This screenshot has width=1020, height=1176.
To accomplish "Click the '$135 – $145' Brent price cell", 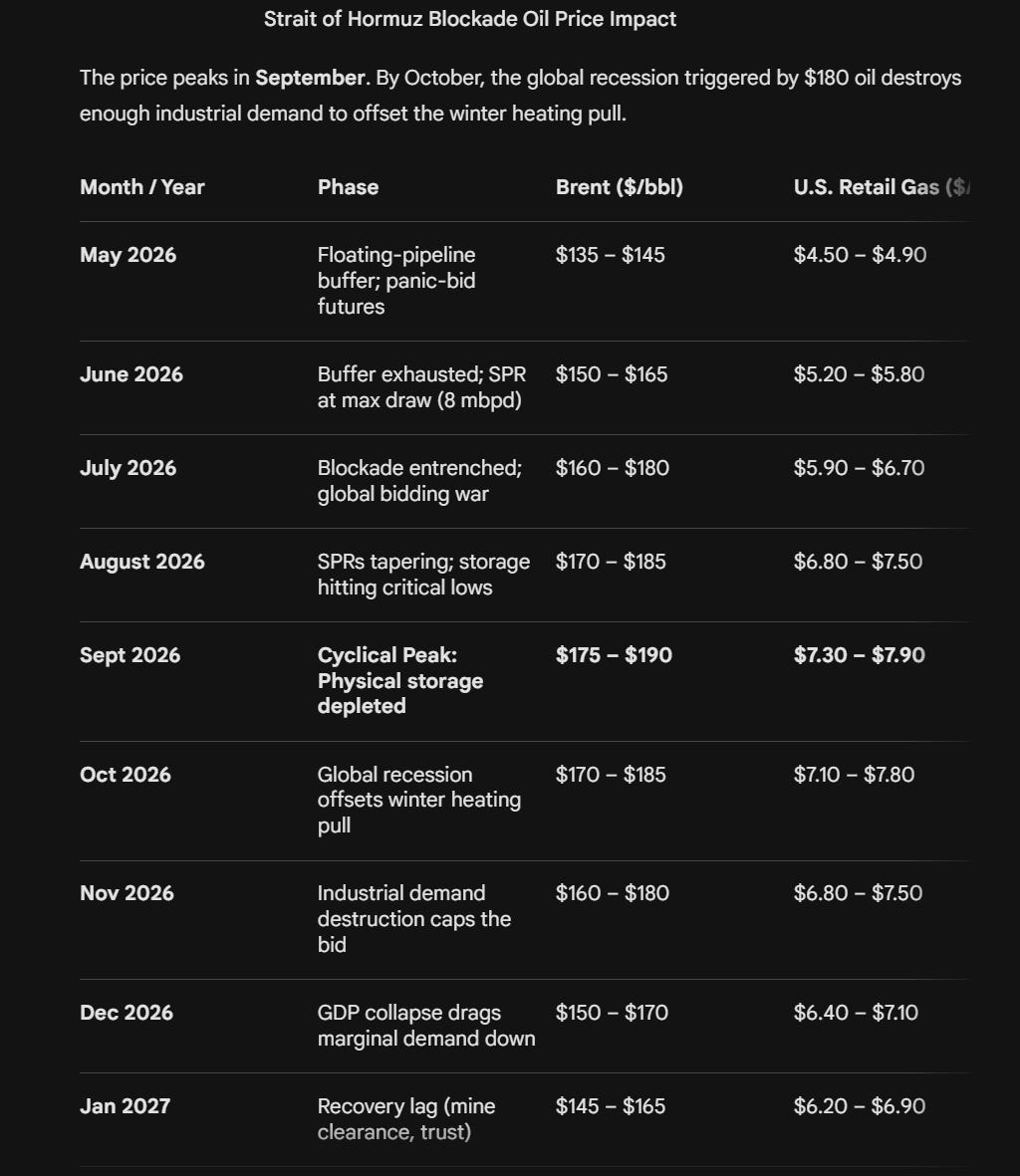I will [x=610, y=255].
